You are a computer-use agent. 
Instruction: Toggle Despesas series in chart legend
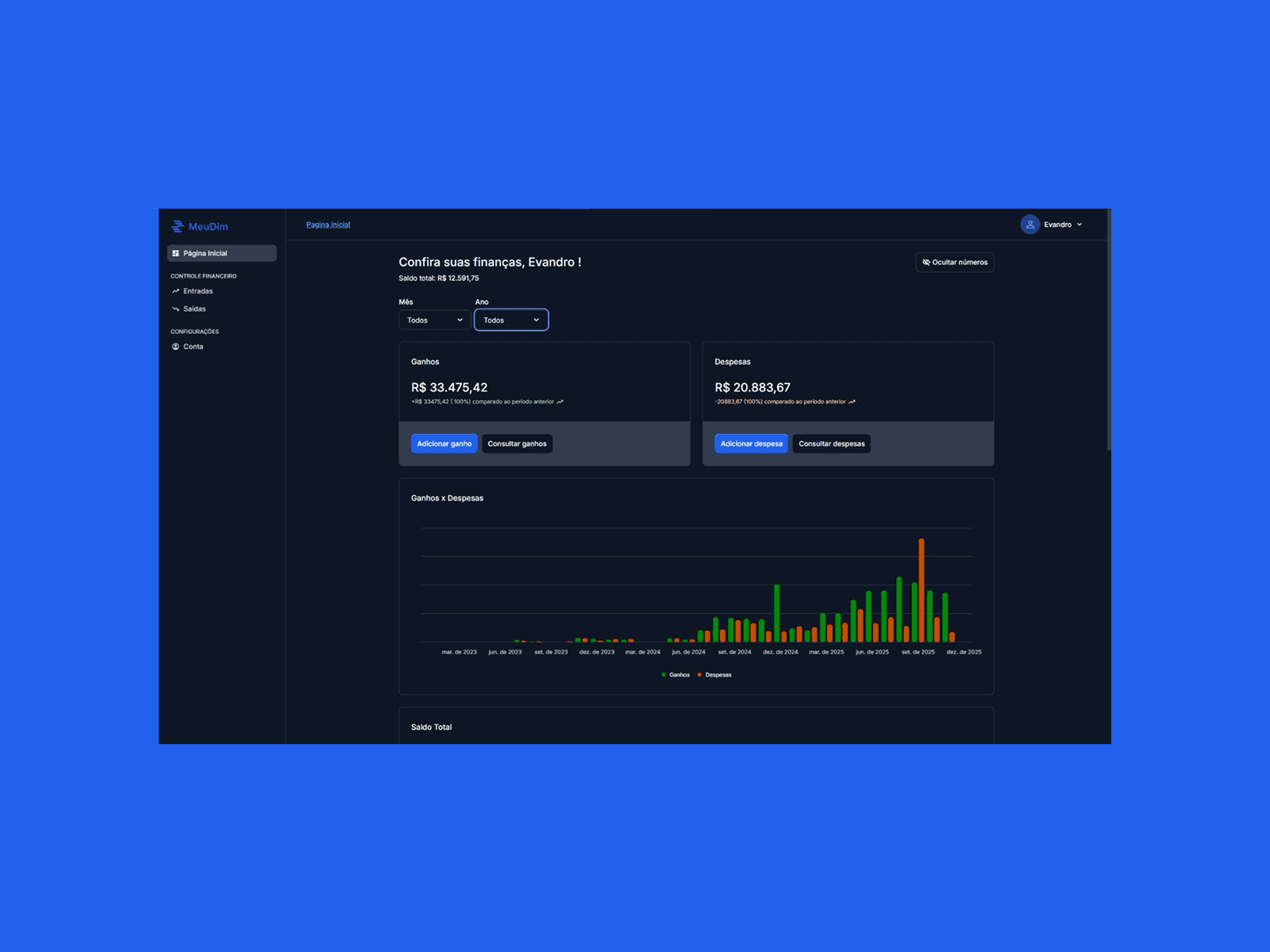coord(714,675)
